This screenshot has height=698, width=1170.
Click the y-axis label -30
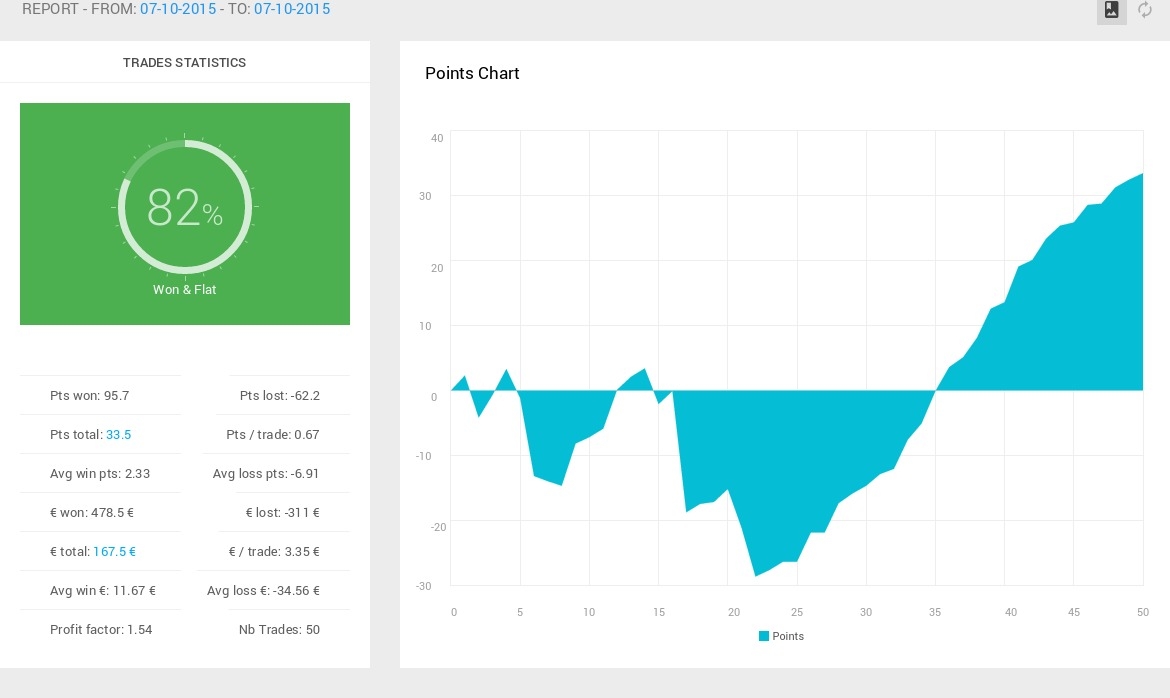(424, 586)
